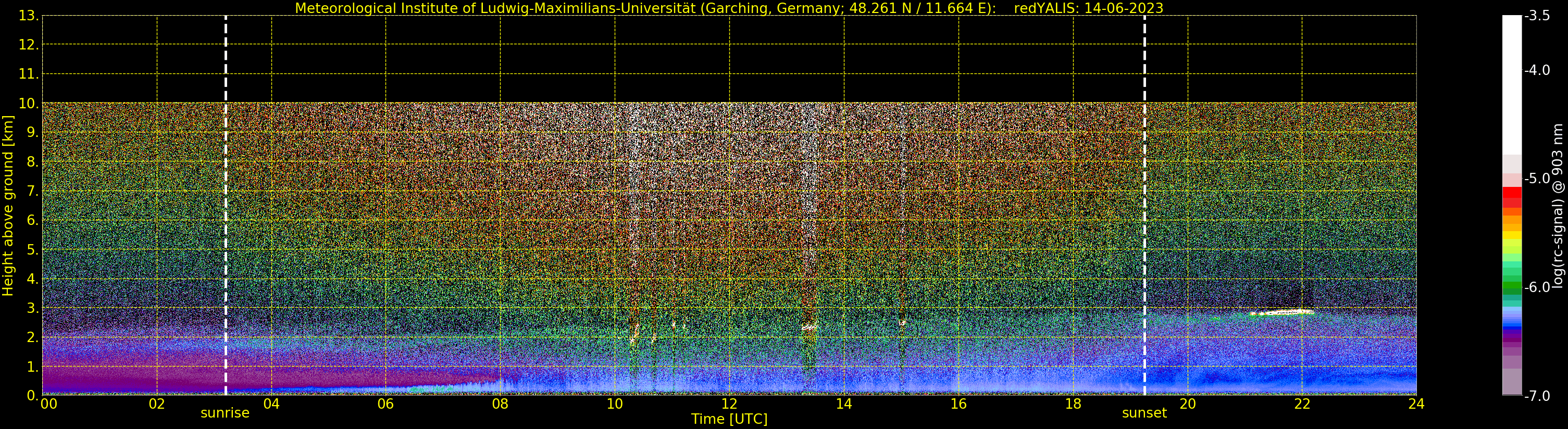Image resolution: width=1568 pixels, height=429 pixels.
Task: Click the sunset dashed vertical marker line
Action: 1144,206
